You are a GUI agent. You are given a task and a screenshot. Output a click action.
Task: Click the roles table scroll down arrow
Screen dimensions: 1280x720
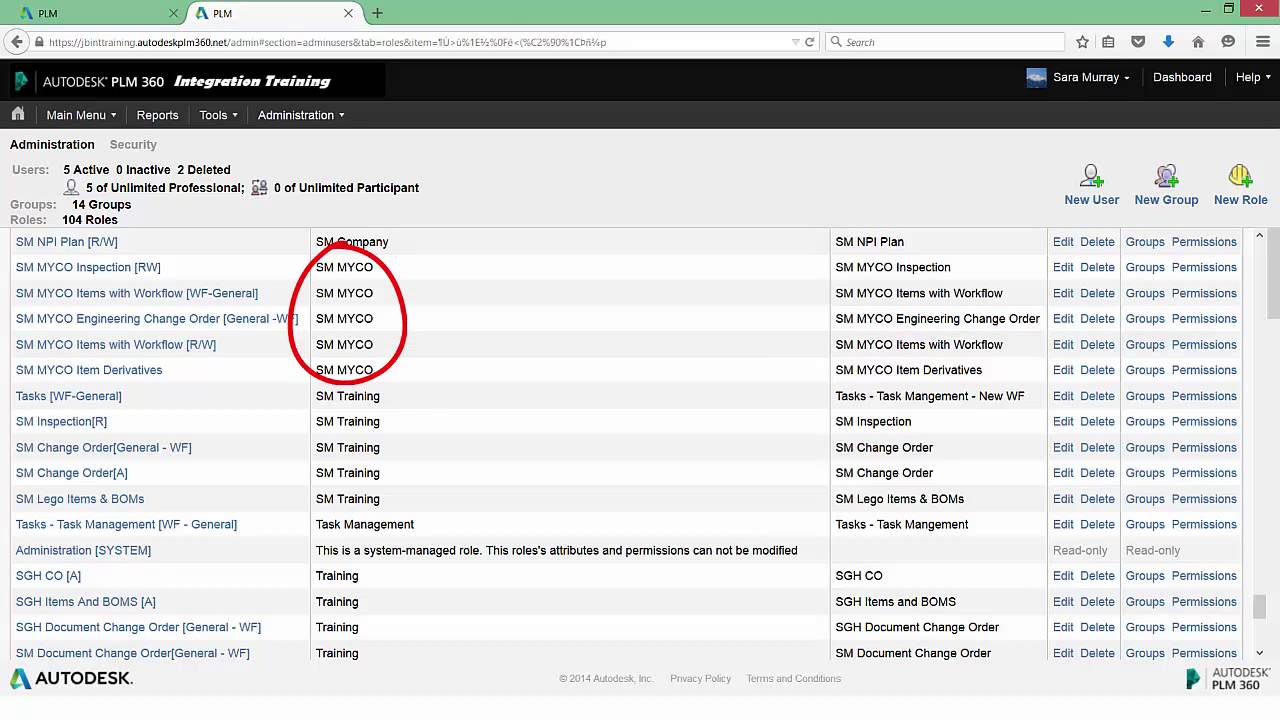click(1259, 652)
